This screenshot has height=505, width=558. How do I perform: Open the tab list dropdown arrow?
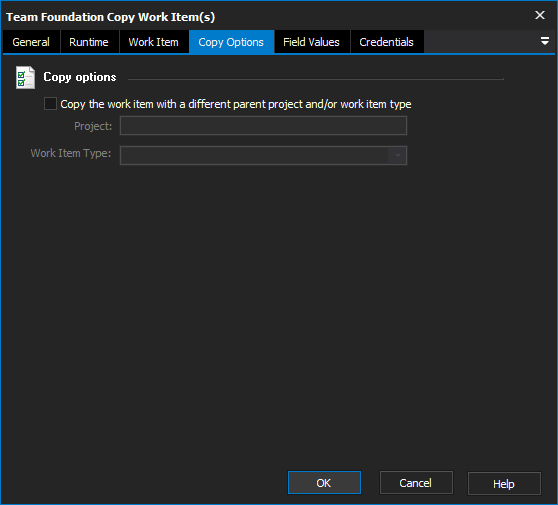pos(544,41)
